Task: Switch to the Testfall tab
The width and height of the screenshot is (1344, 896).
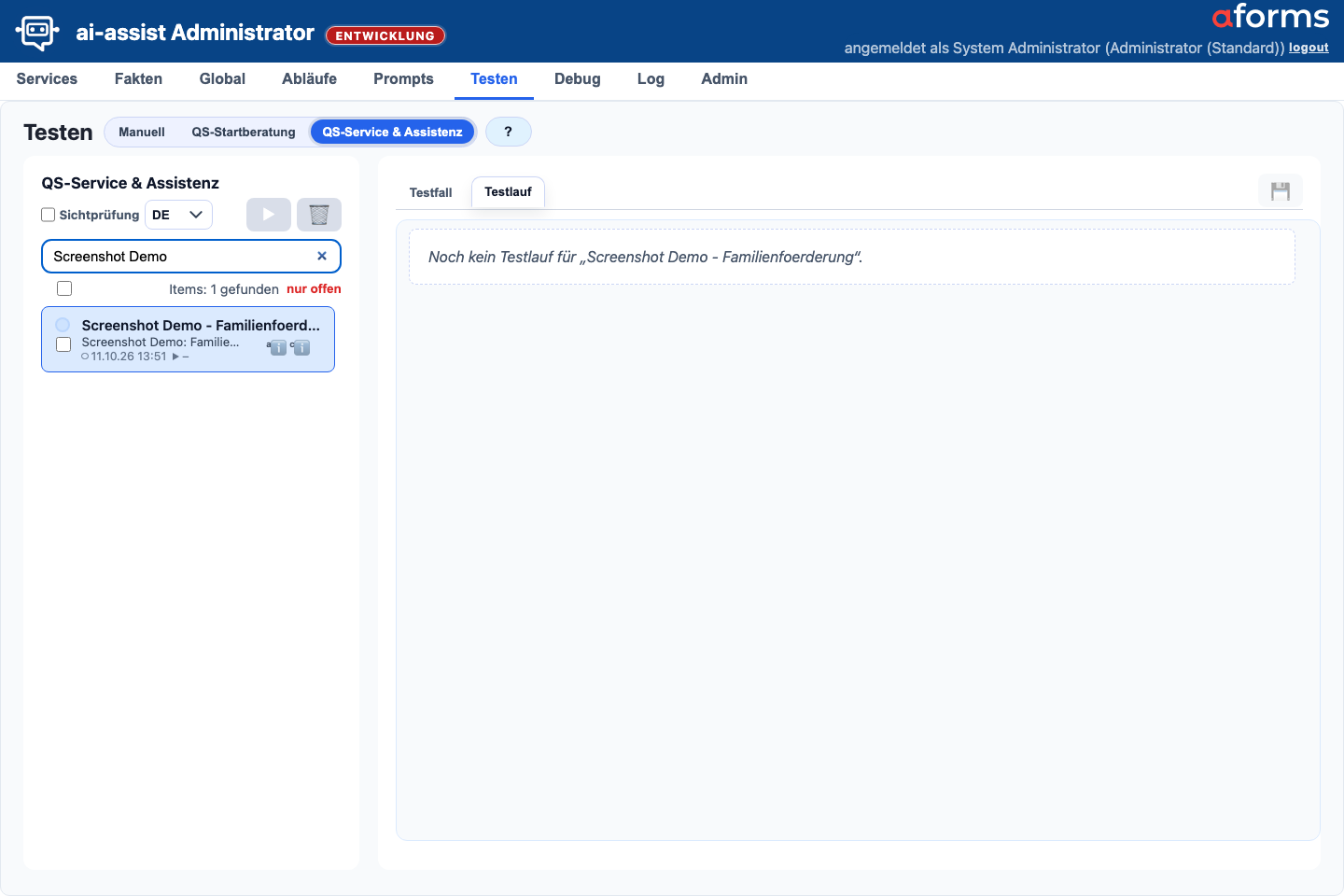Action: [430, 192]
